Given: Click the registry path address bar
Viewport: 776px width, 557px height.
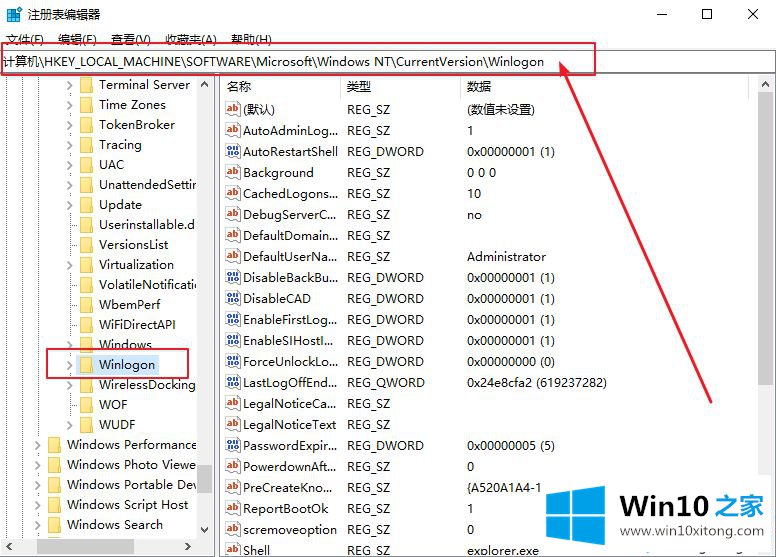Looking at the screenshot, I should click(x=388, y=61).
